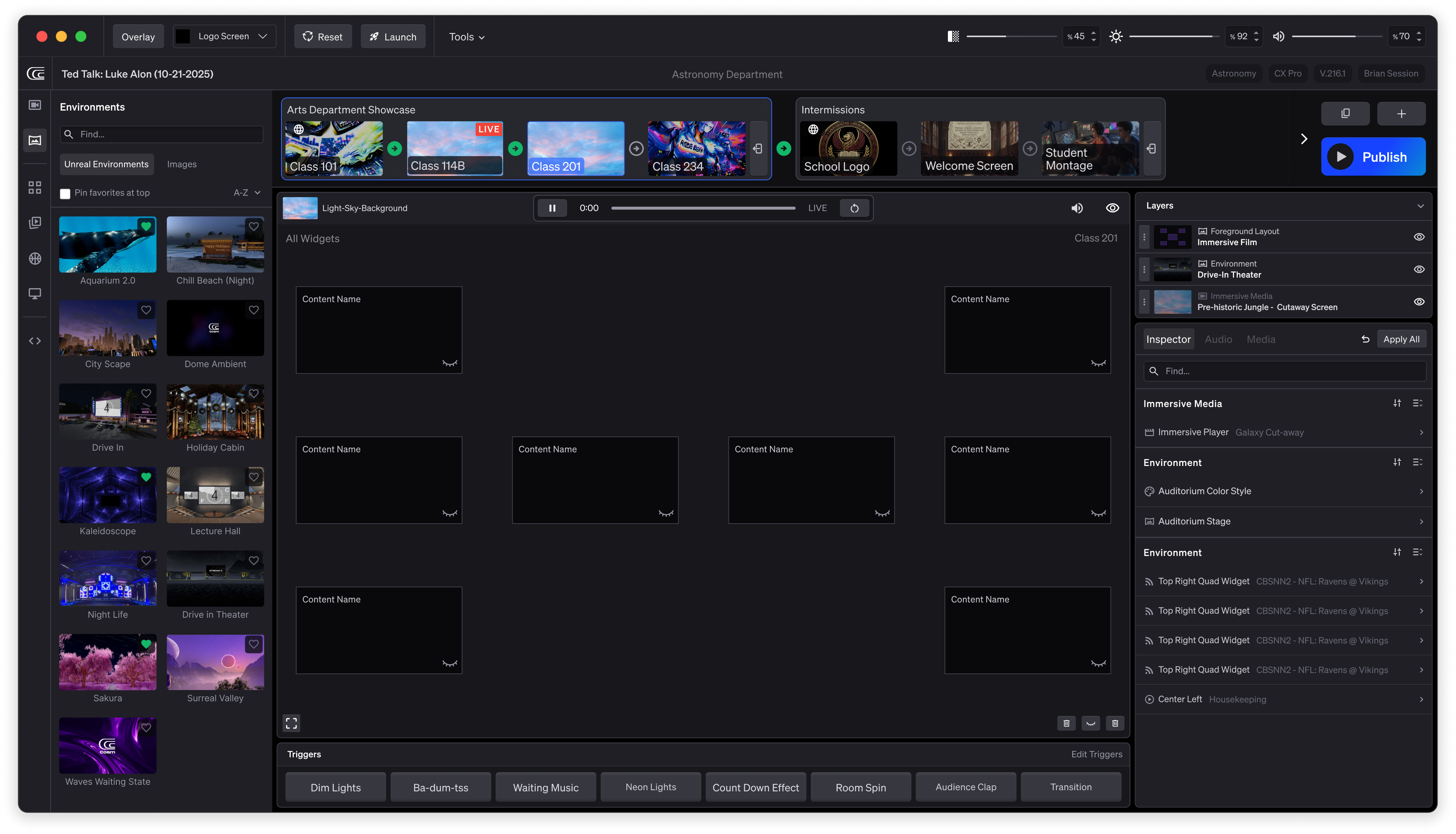Favorite the City Scape environment heart
1456x834 pixels.
(x=146, y=310)
